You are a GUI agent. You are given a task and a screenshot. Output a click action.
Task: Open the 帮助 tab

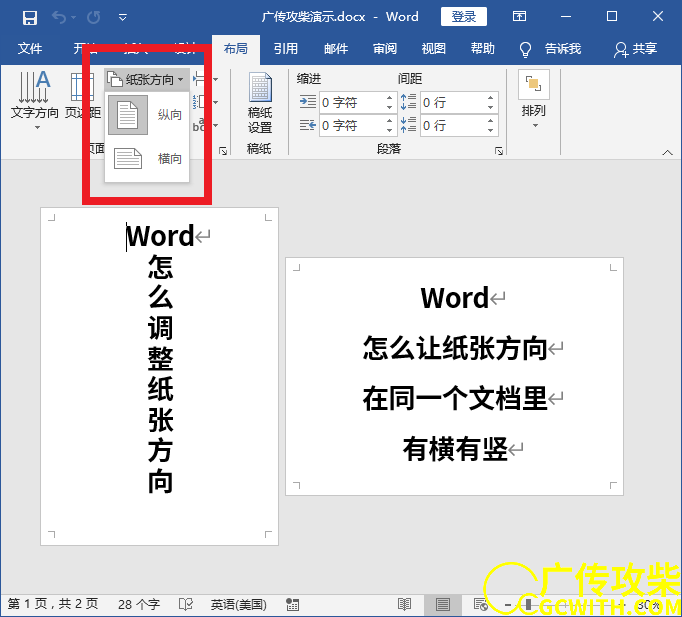(483, 48)
